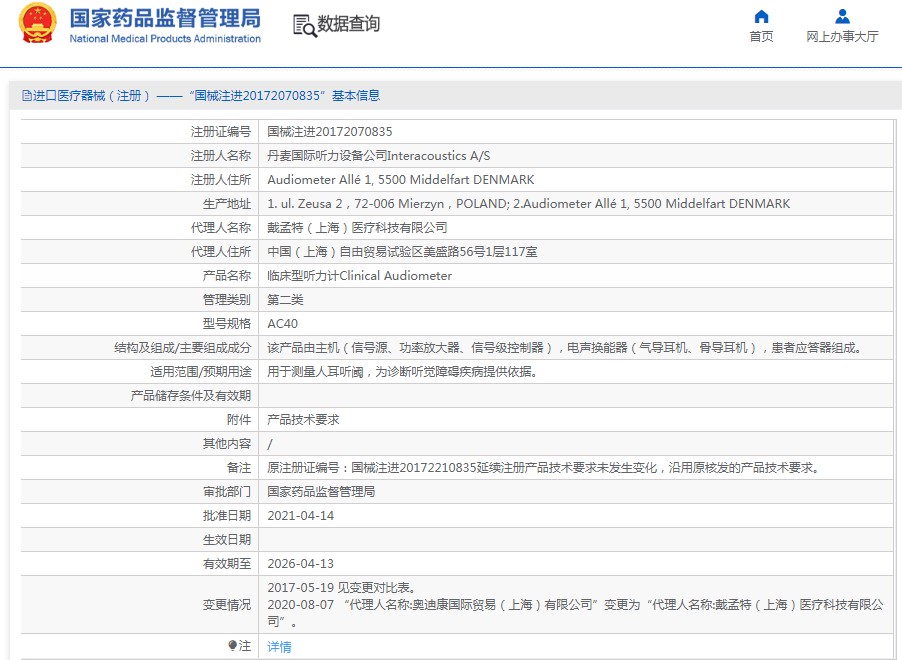Select expiry date 2026-04-13
The width and height of the screenshot is (902, 660).
pos(300,564)
